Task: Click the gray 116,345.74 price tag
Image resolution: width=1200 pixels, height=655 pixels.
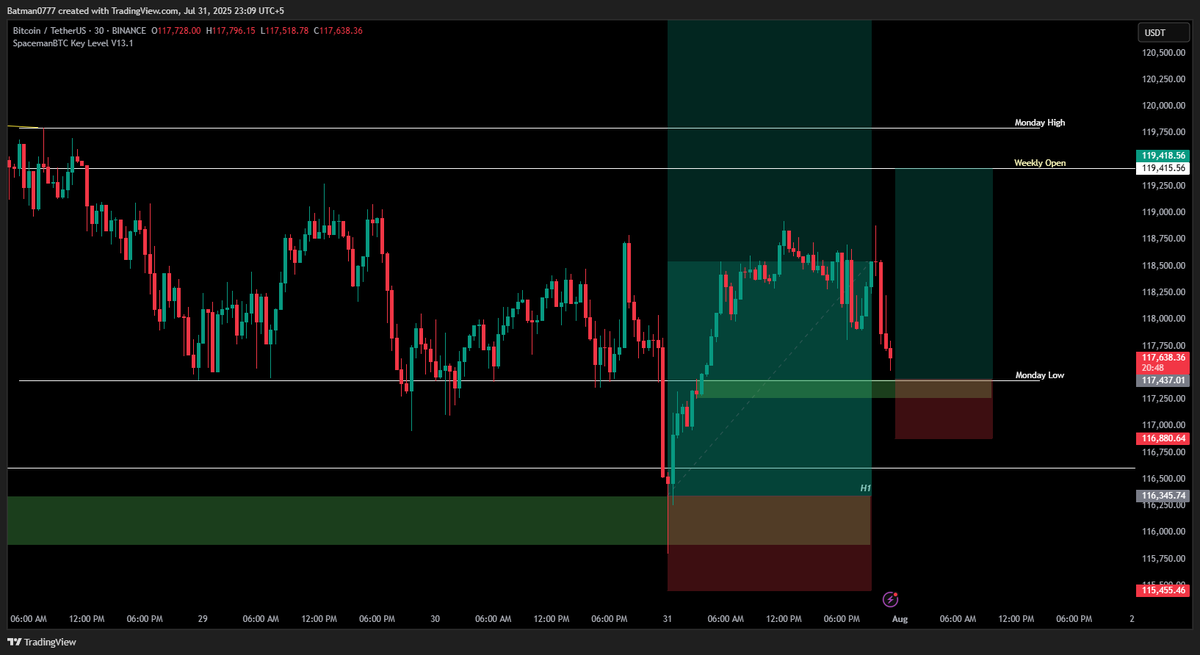Action: (x=1162, y=495)
